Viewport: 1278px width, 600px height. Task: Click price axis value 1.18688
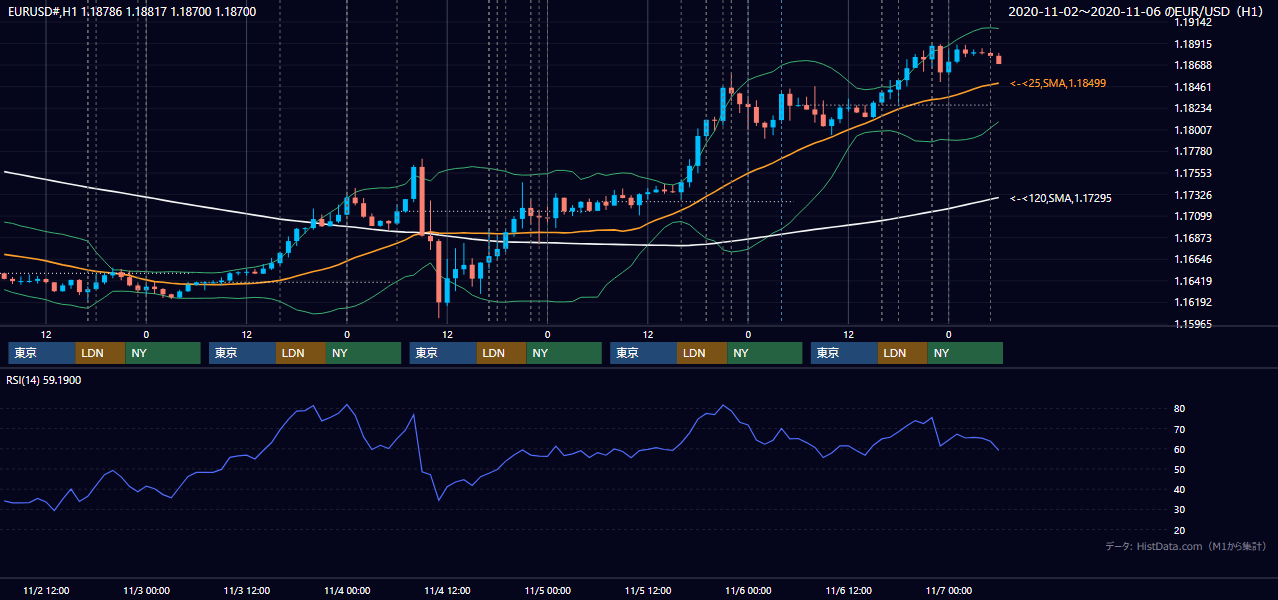(1193, 65)
